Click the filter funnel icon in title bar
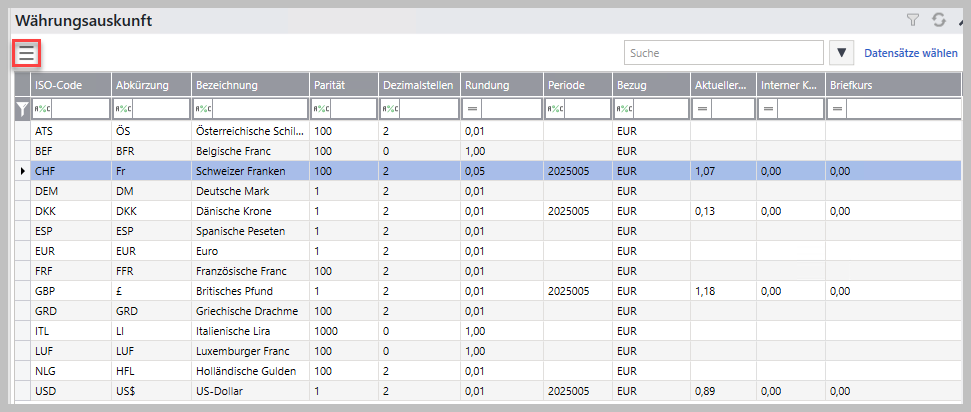 [x=913, y=20]
